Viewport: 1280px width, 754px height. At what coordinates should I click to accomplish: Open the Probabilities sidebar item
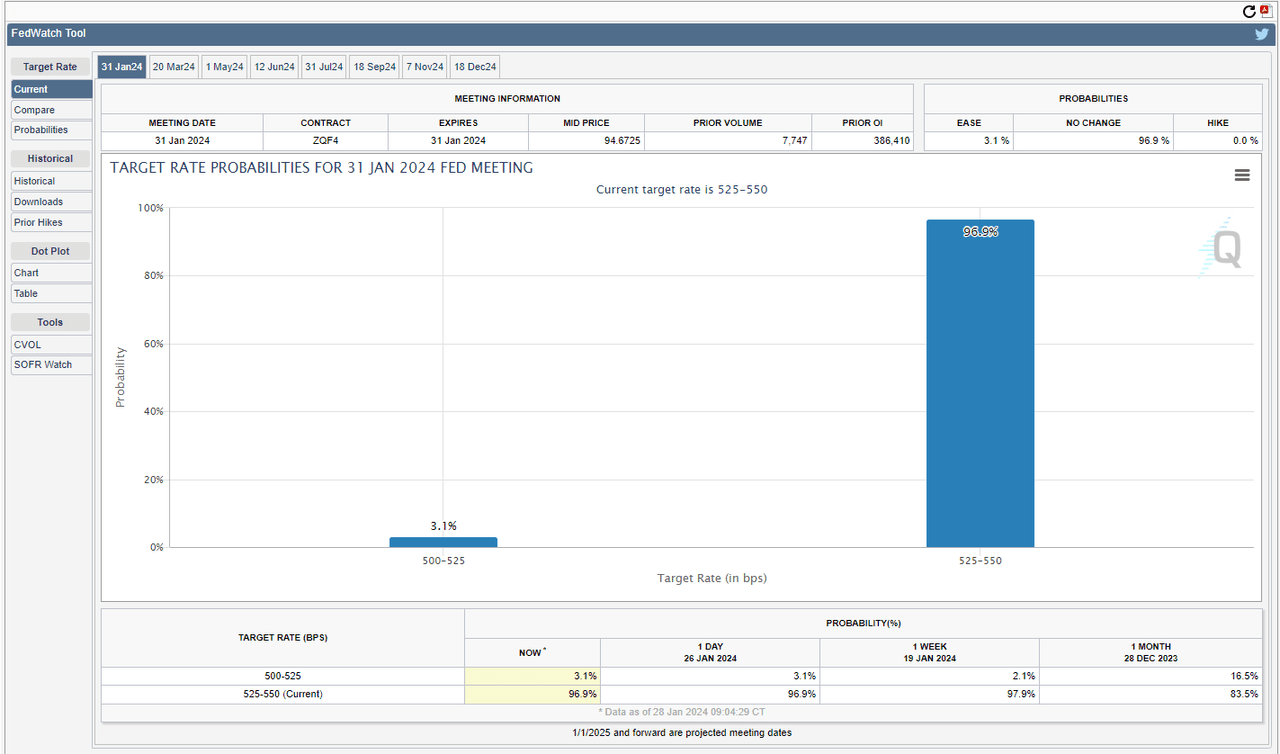click(51, 130)
